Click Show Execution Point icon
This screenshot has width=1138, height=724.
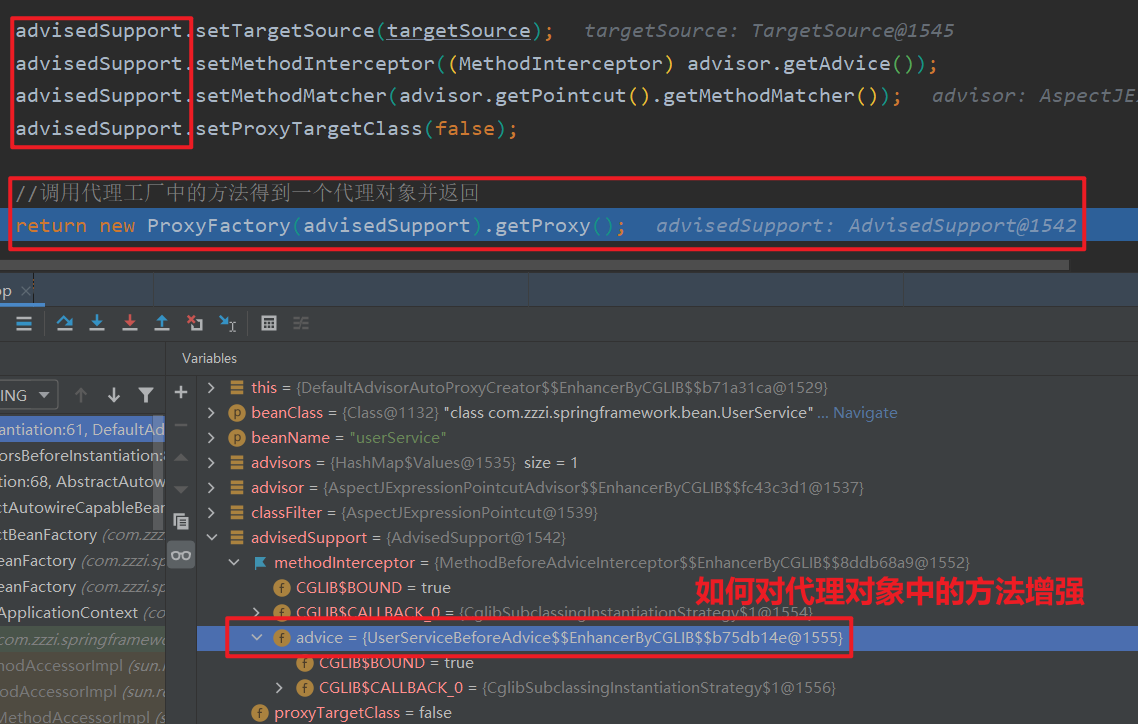click(x=24, y=323)
